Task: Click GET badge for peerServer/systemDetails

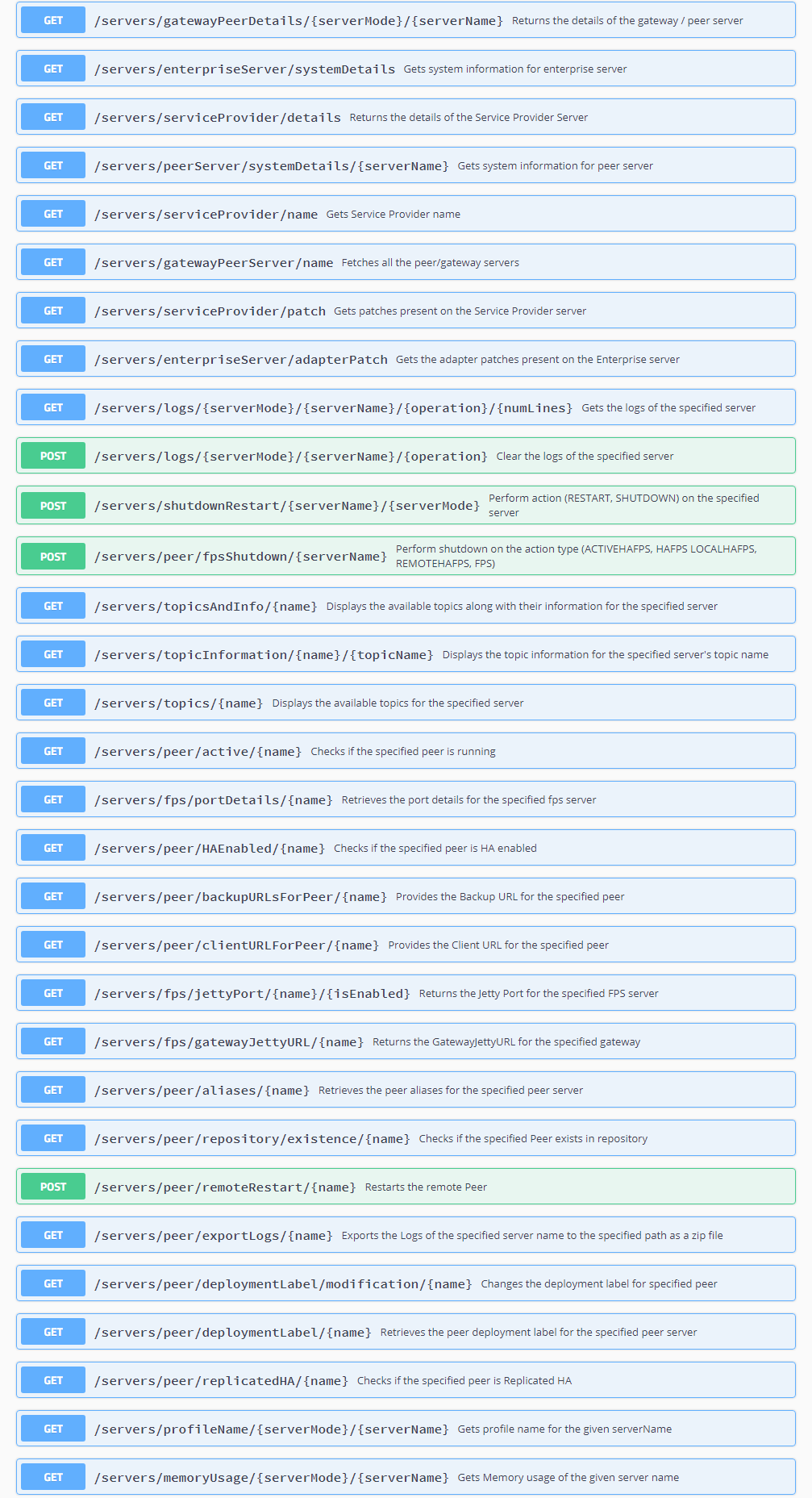Action: point(53,165)
